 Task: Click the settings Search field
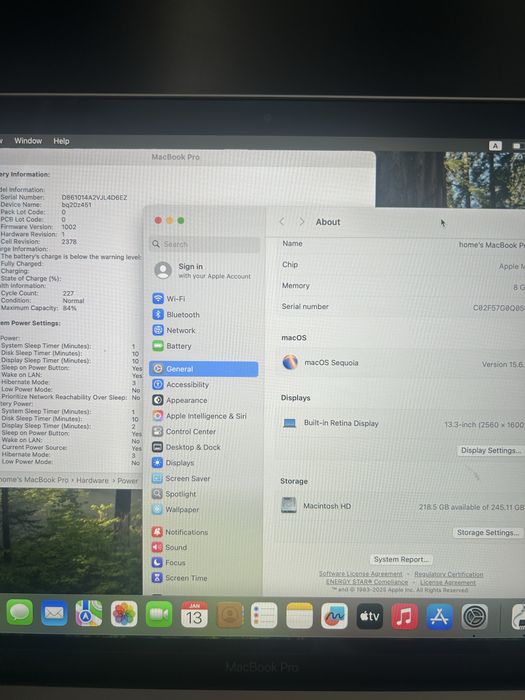click(x=205, y=244)
